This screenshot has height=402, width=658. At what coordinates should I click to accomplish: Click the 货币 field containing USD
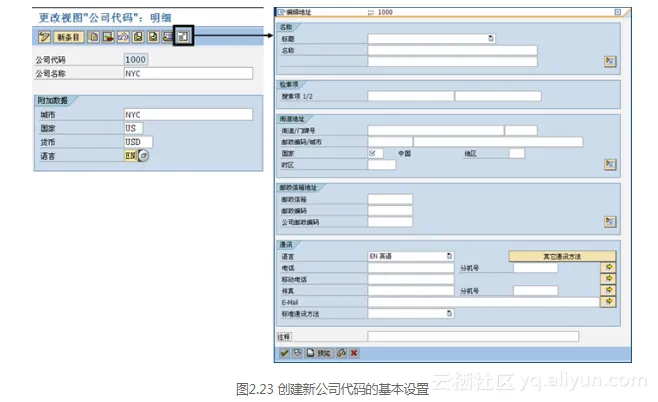point(138,142)
